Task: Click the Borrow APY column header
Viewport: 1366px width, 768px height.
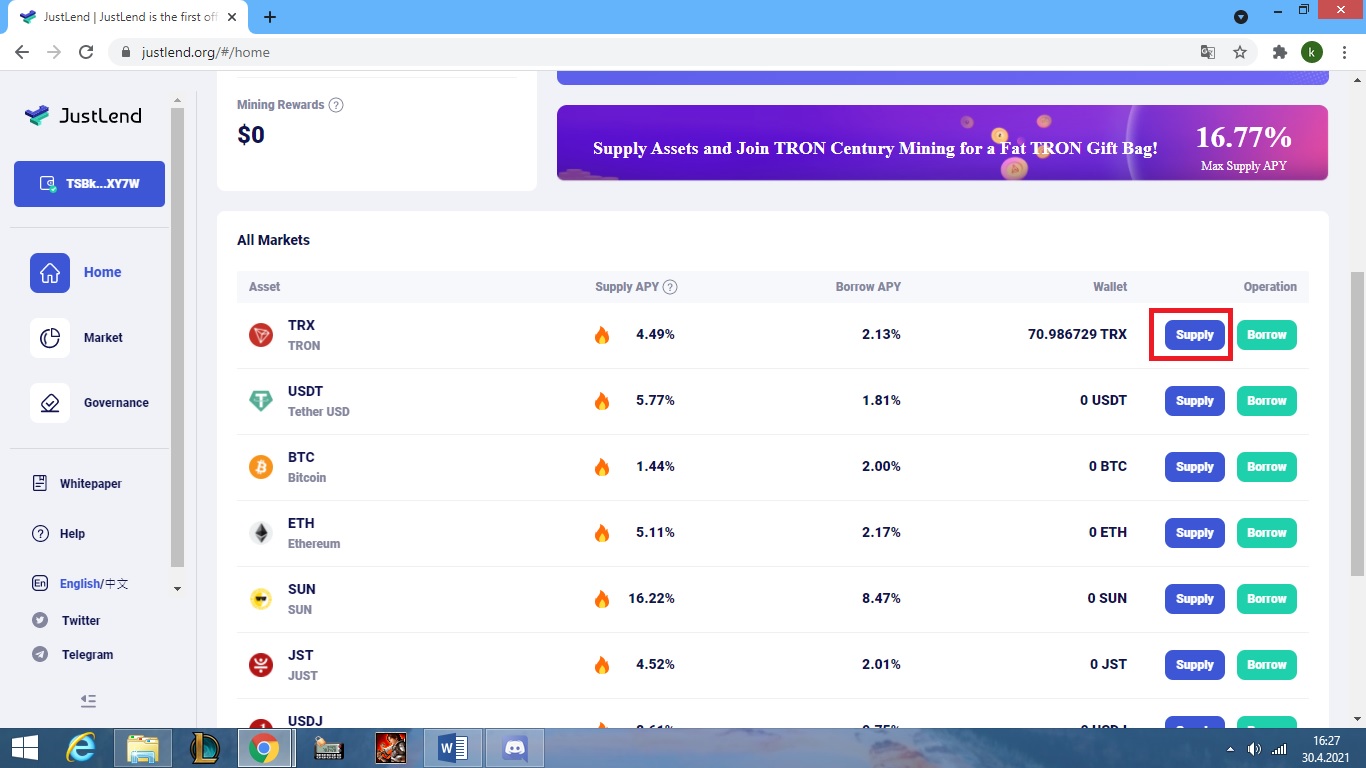Action: click(x=868, y=287)
